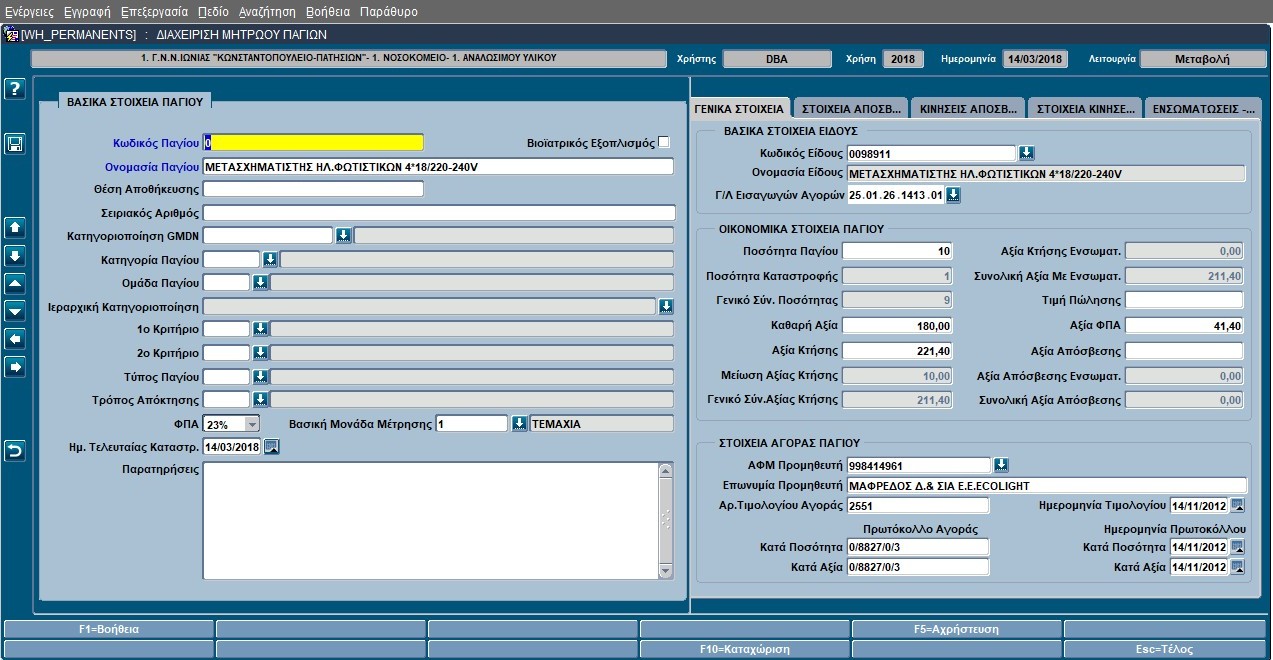Open the Πεδίο menu
The image size is (1273, 660).
coord(213,12)
